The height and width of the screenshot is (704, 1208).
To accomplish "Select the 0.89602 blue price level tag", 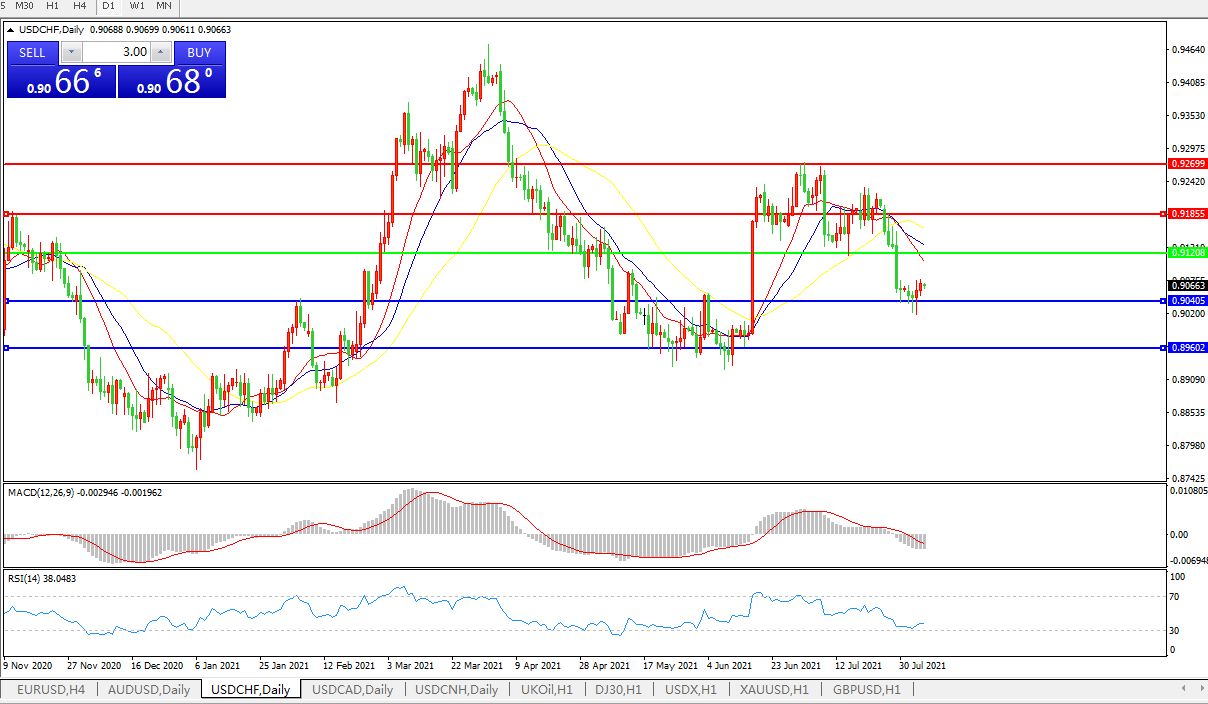I will 1188,348.
